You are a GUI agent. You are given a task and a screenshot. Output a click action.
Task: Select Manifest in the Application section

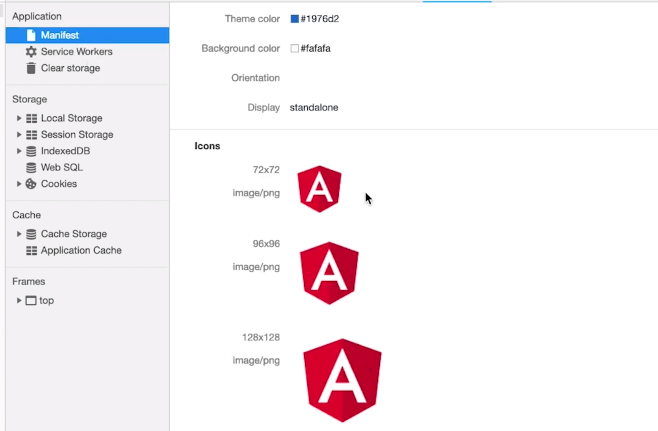(x=87, y=35)
